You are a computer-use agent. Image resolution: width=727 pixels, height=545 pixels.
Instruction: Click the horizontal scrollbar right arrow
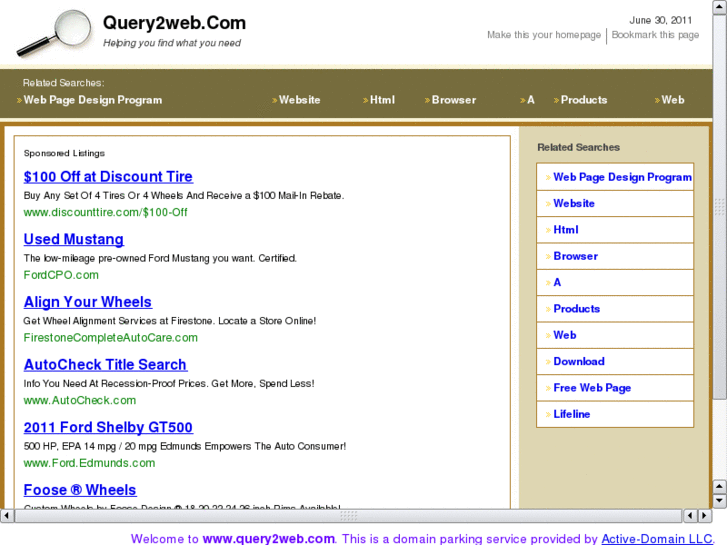click(x=705, y=515)
